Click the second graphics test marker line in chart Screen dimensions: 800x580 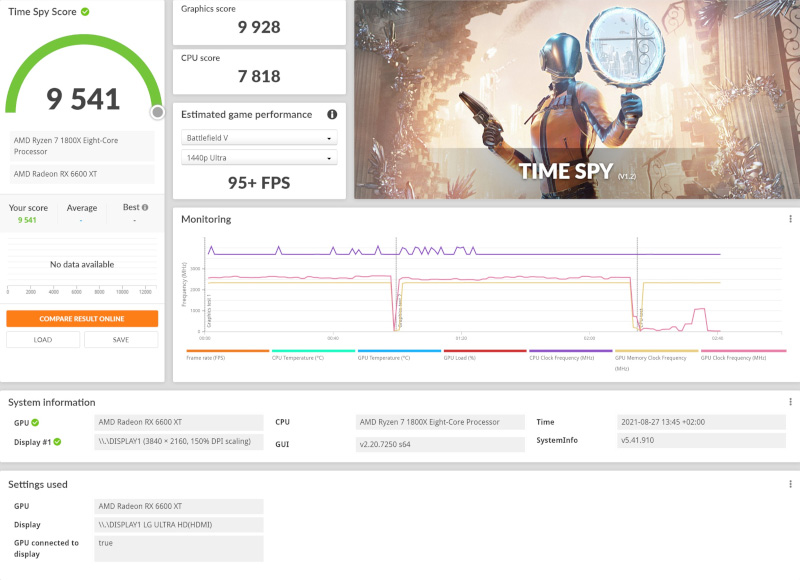(x=396, y=284)
